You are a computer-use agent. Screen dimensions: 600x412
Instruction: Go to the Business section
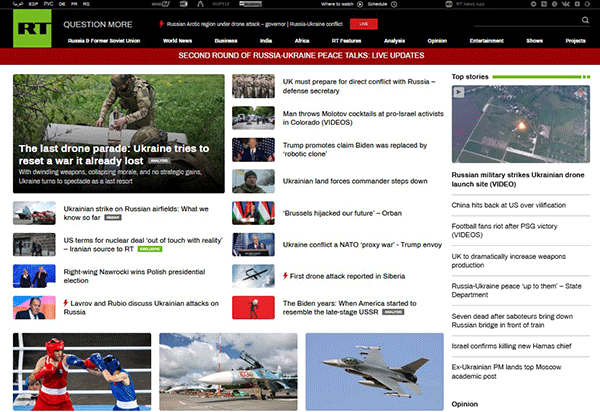(x=226, y=41)
